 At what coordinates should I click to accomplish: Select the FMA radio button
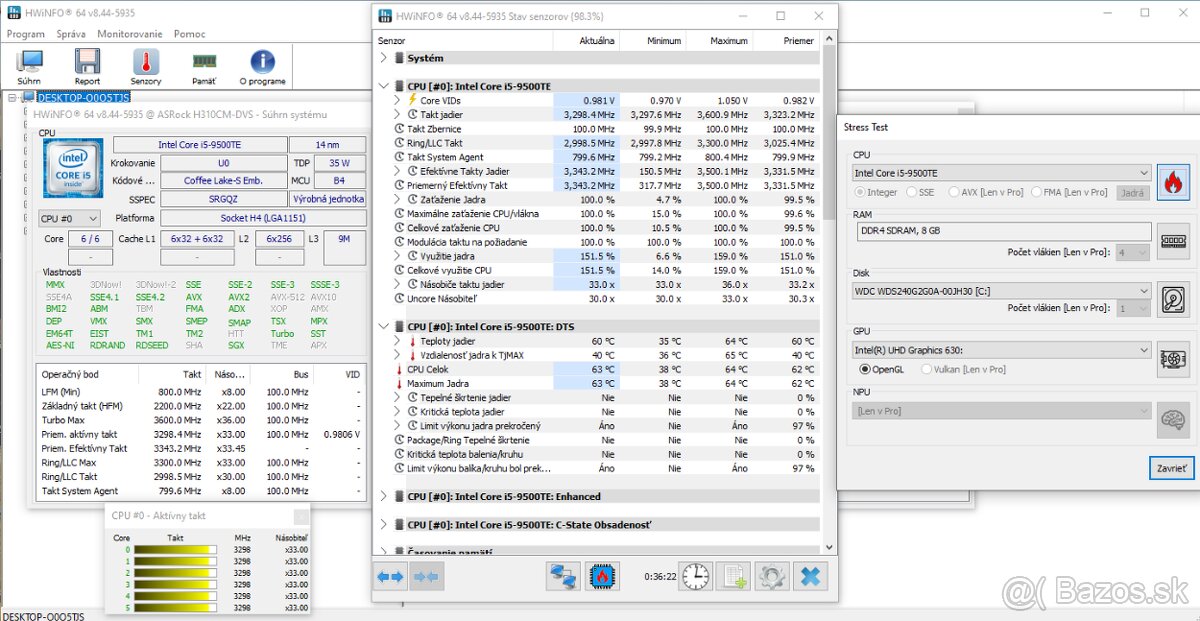point(1037,192)
